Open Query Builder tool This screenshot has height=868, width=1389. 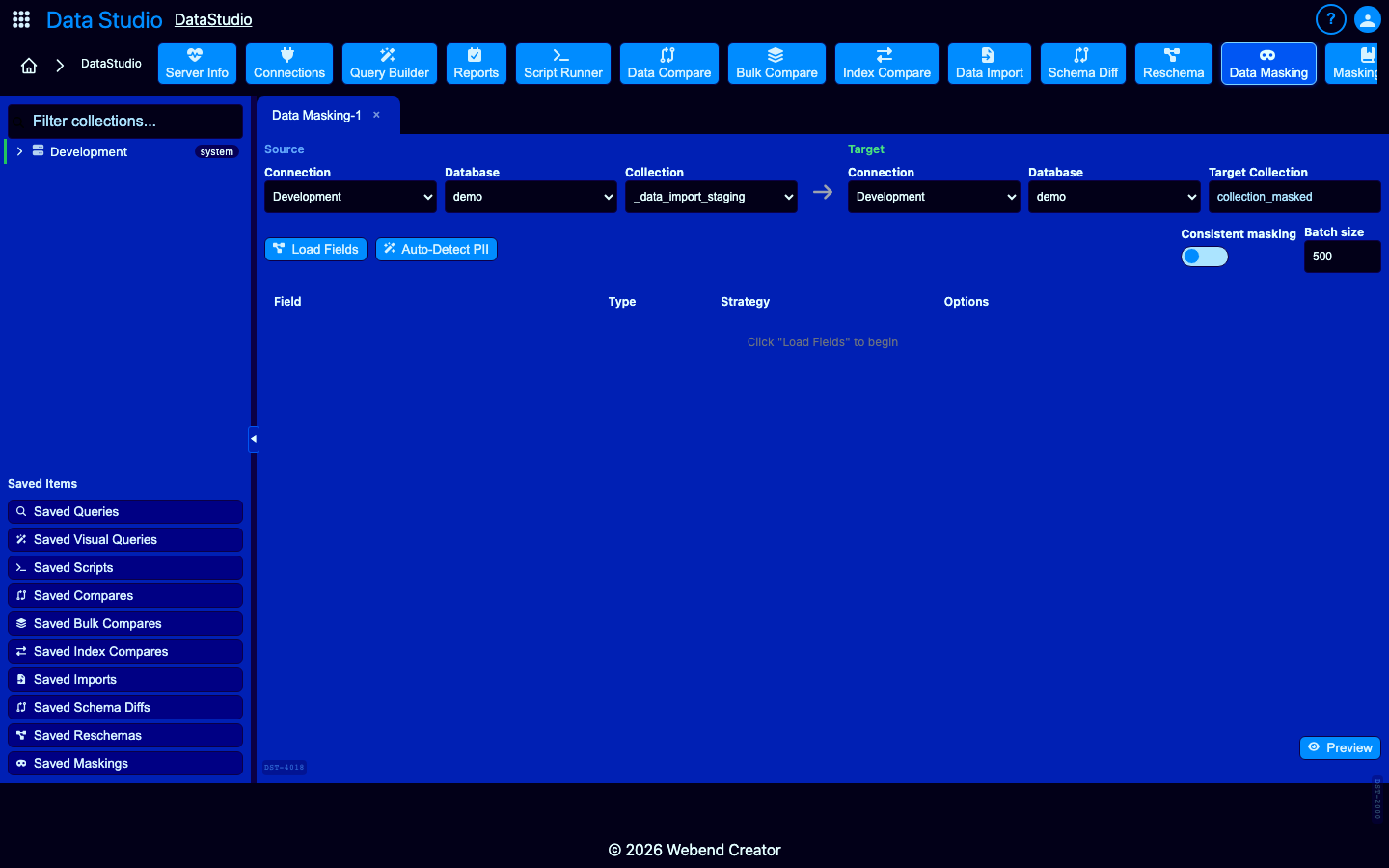point(390,64)
